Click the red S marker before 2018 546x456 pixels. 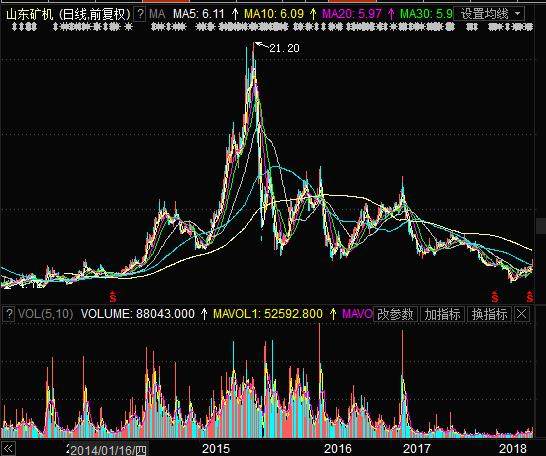point(495,297)
